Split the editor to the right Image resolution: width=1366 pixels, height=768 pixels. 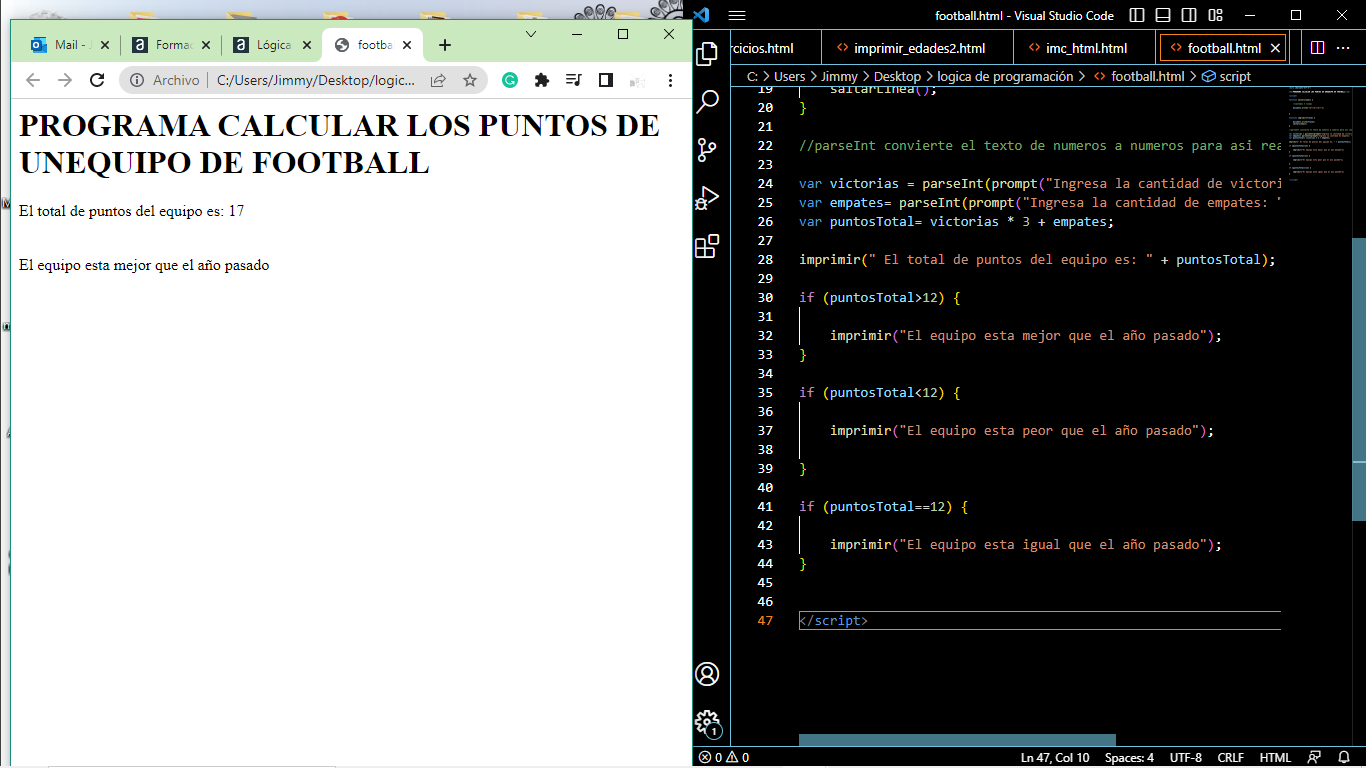(x=1317, y=48)
